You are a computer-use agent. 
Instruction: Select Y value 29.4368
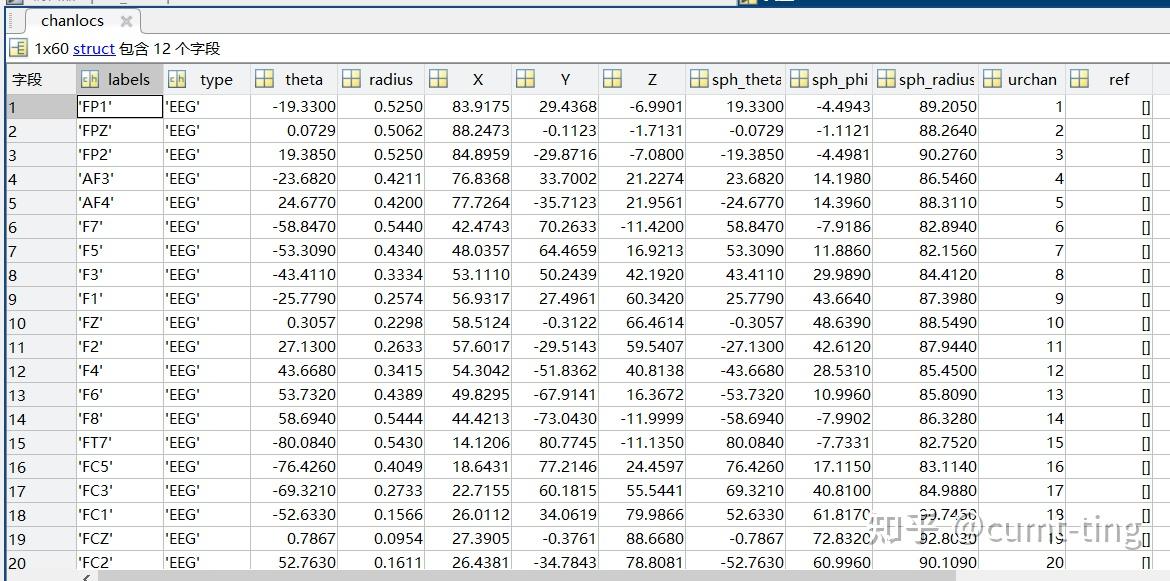click(555, 107)
